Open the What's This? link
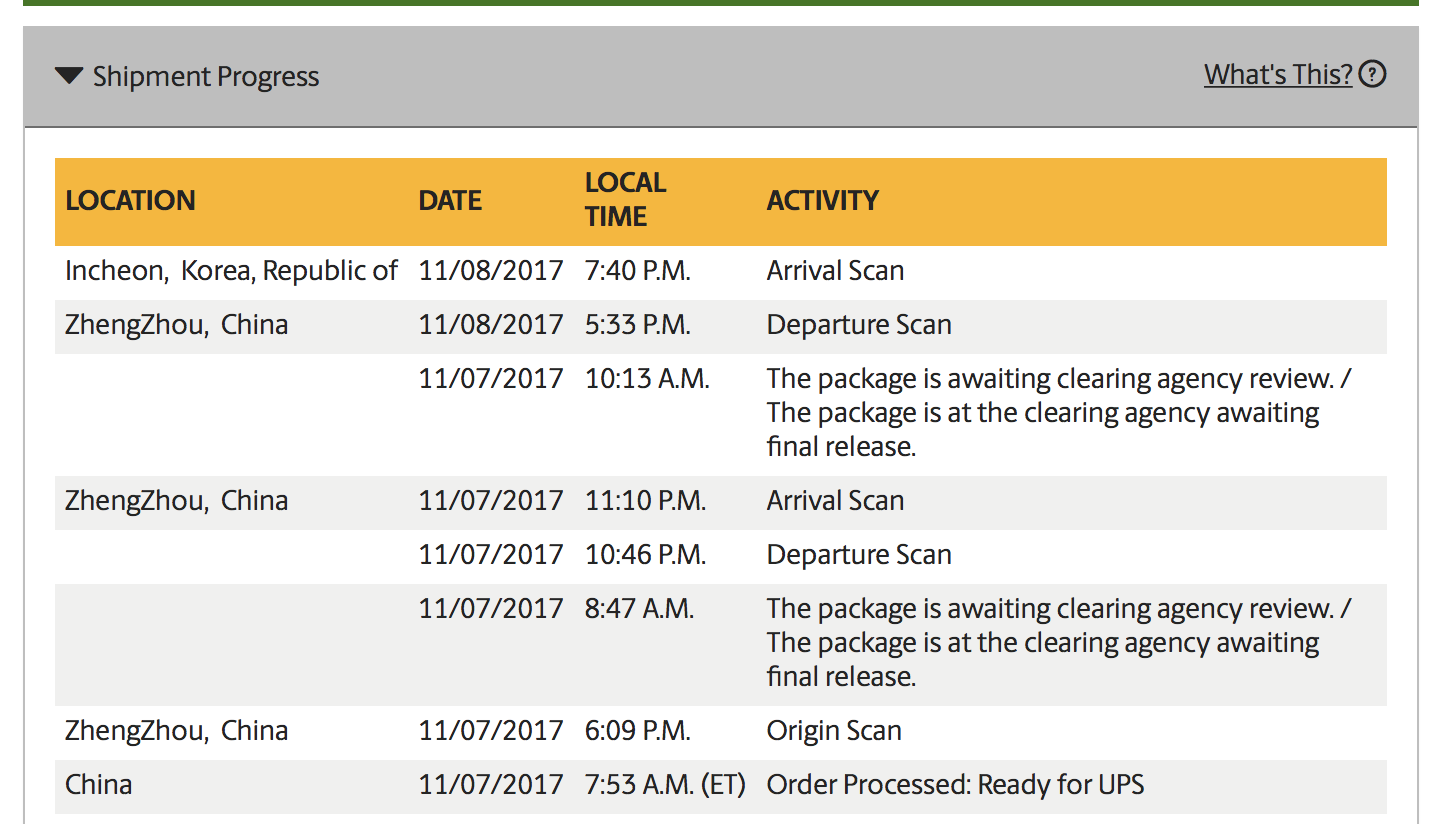 pyautogui.click(x=1278, y=75)
